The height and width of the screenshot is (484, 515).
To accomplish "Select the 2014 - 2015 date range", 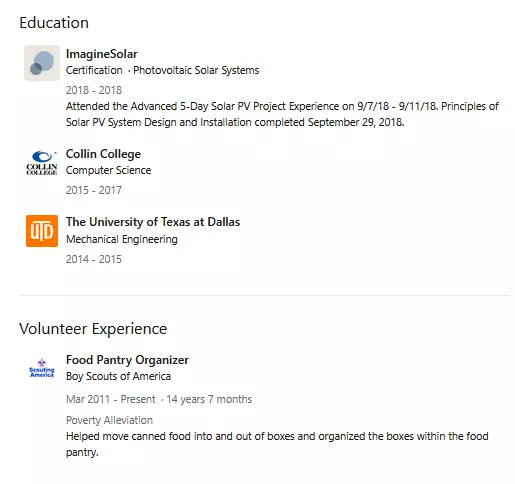I will [x=94, y=259].
